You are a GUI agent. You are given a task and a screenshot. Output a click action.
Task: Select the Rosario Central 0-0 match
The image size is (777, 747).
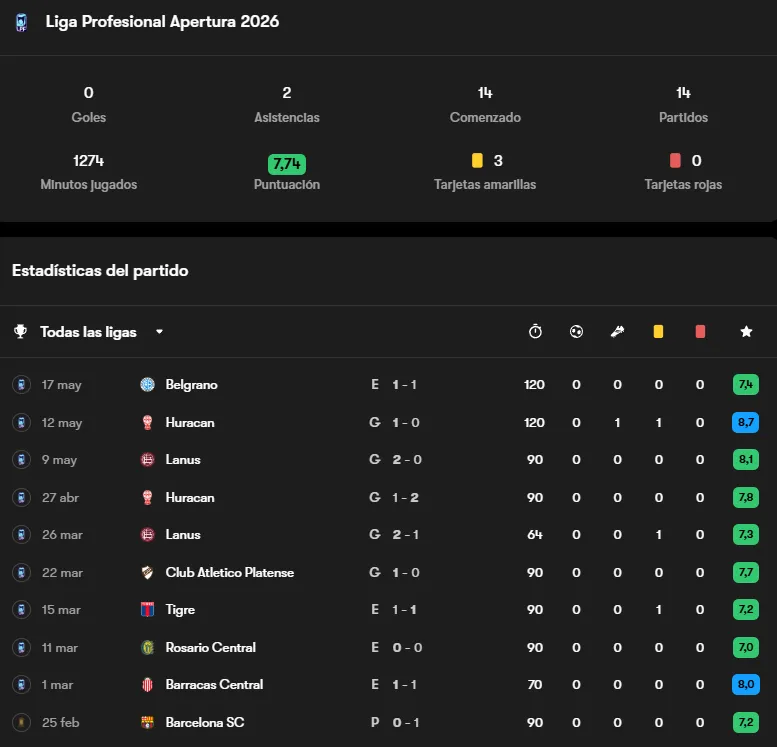(x=388, y=647)
